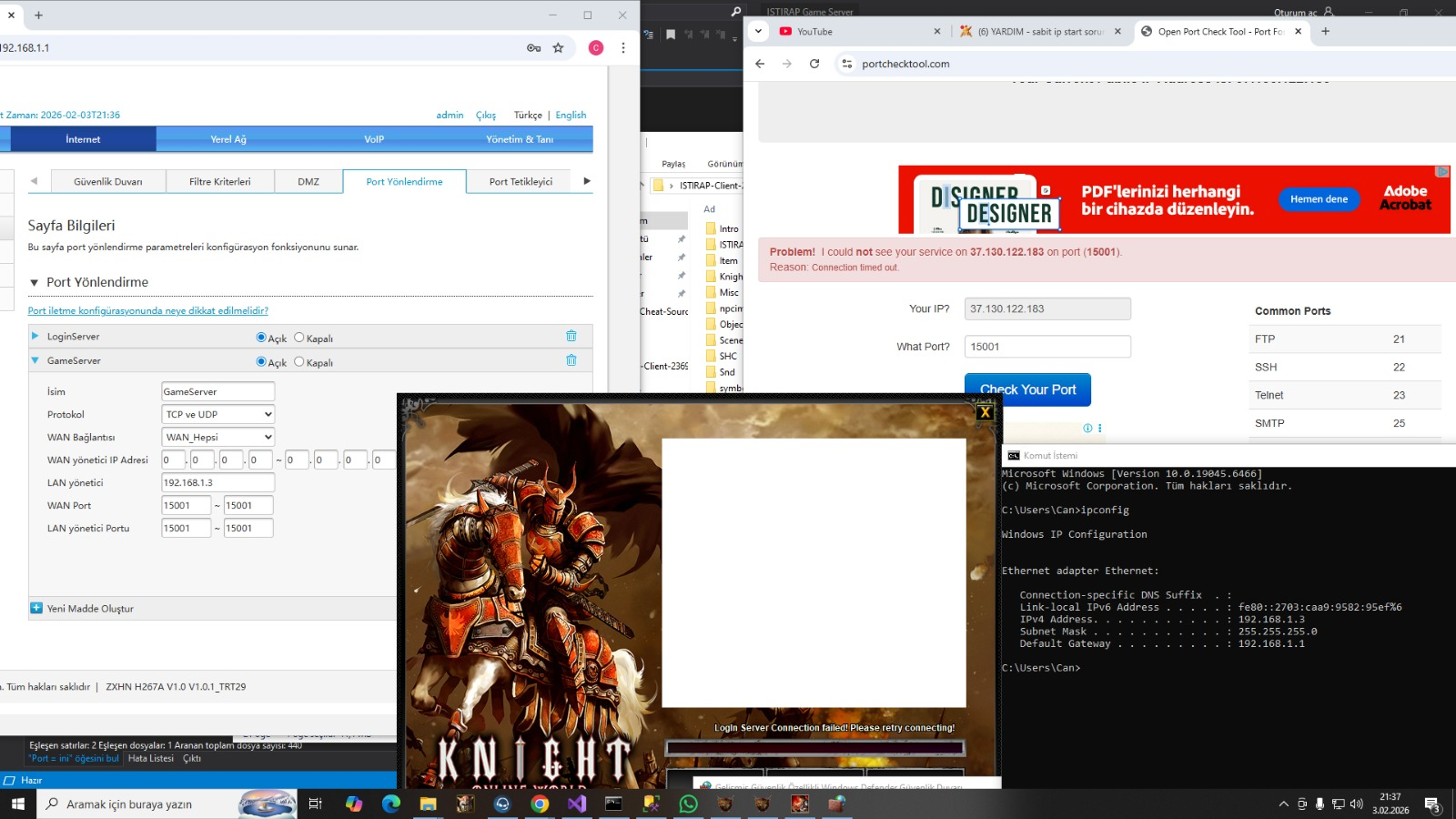The image size is (1456, 819).
Task: Switch to Google Chrome on the taskbar
Action: point(540,804)
